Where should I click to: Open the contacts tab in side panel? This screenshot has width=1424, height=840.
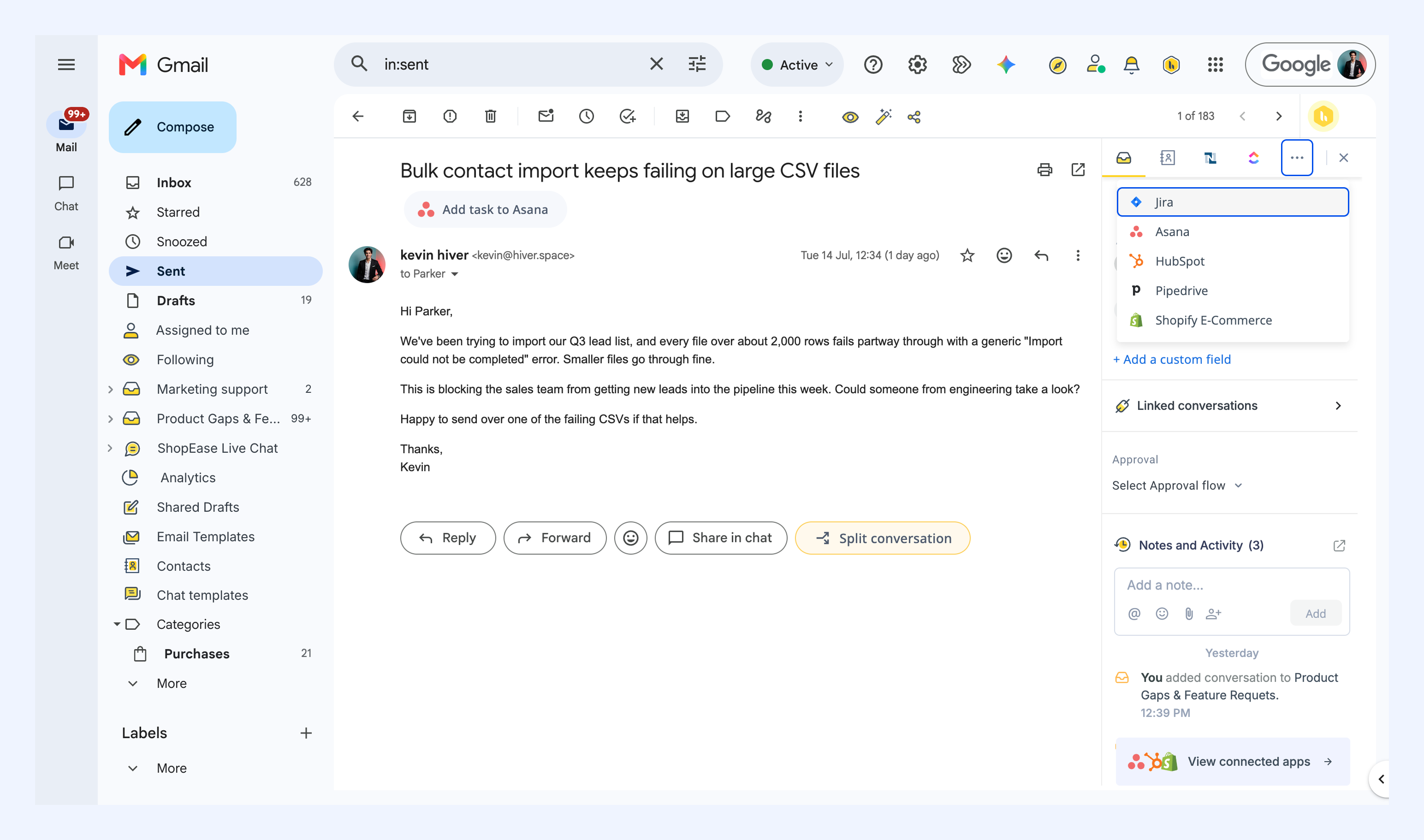(x=1167, y=158)
